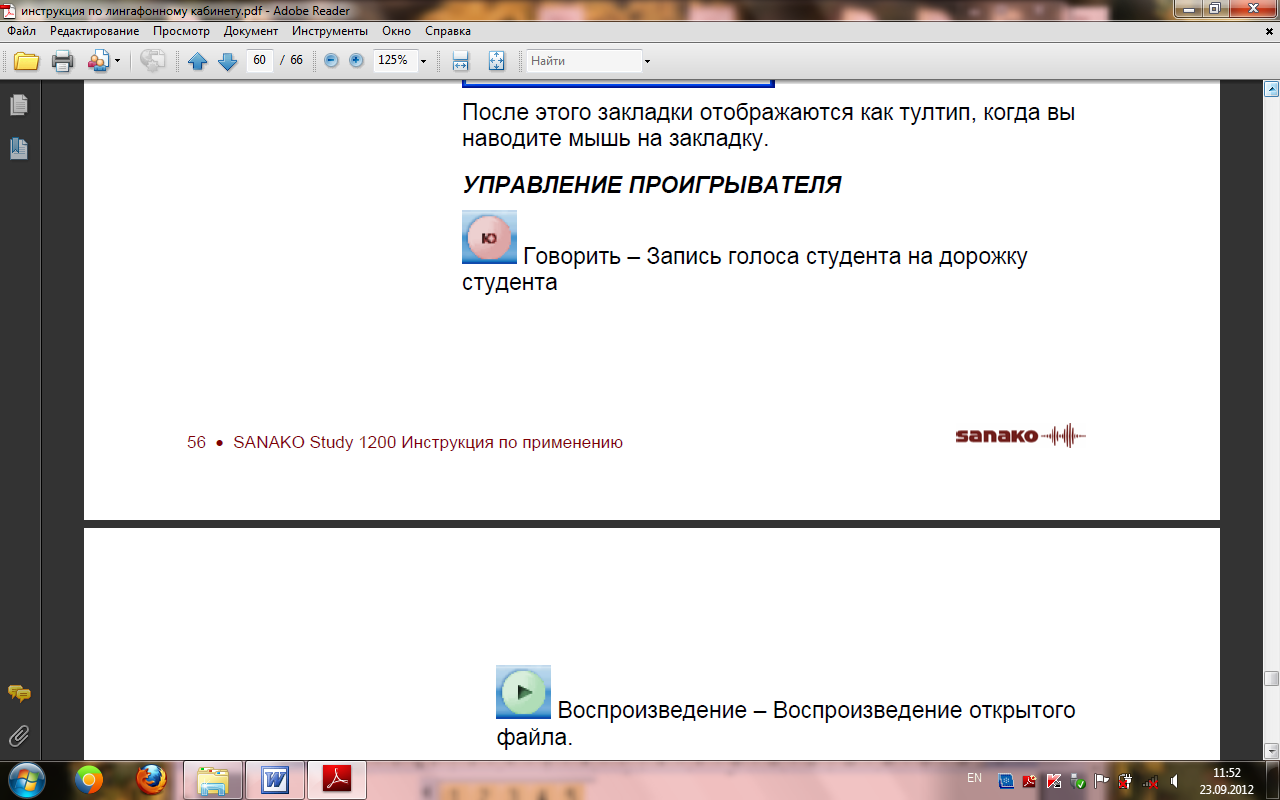1280x800 pixels.
Task: Open the Документ menu
Action: click(x=251, y=31)
